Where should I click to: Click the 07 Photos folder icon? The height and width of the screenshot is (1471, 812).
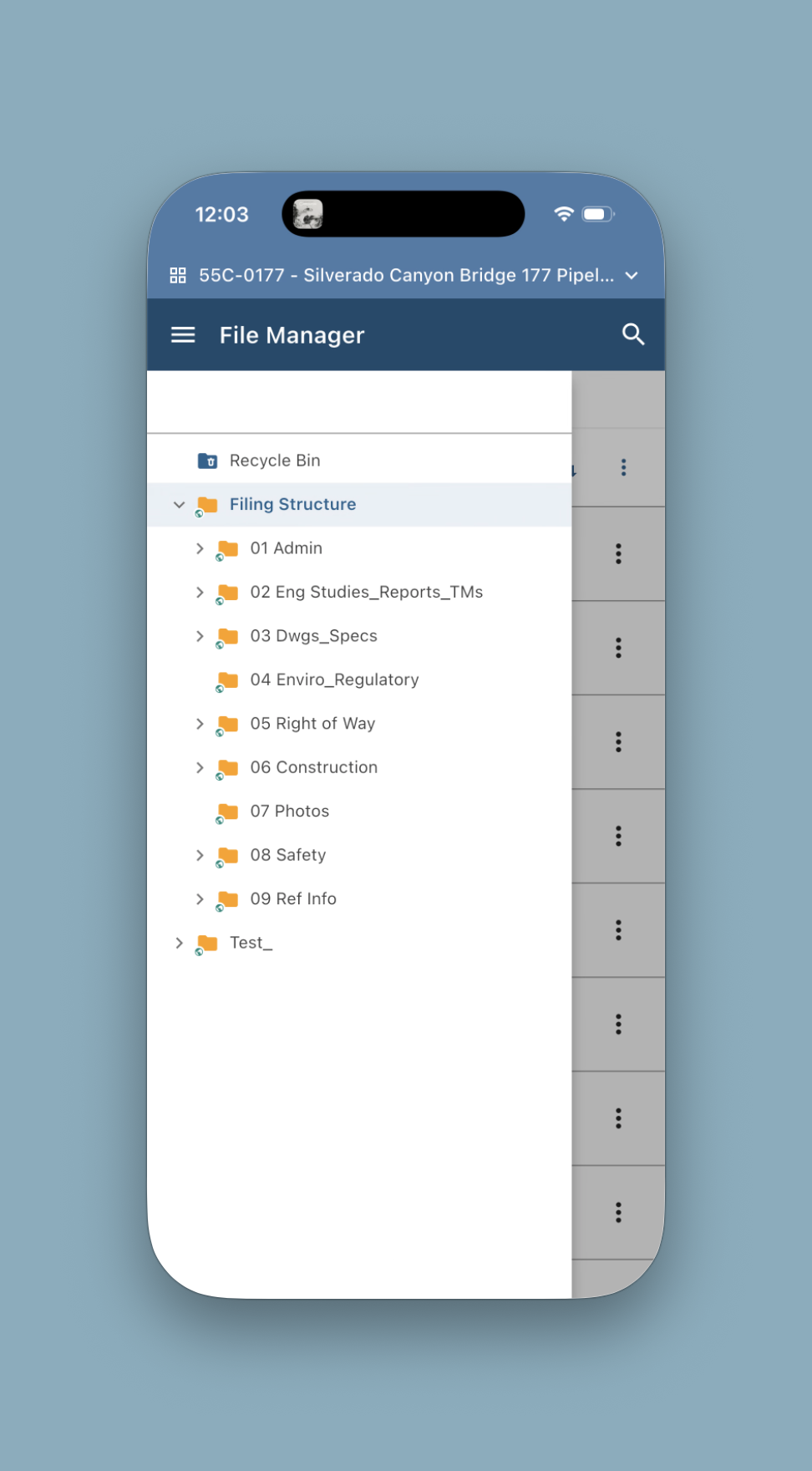click(x=227, y=812)
